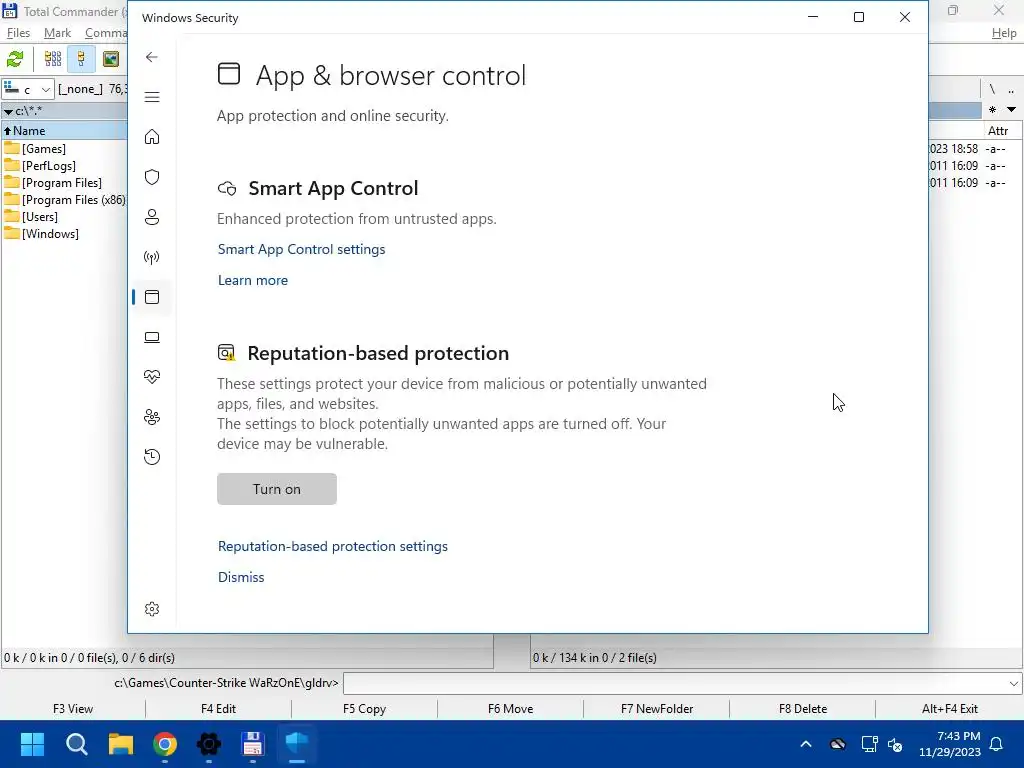Select the [Games] folder

pyautogui.click(x=44, y=149)
